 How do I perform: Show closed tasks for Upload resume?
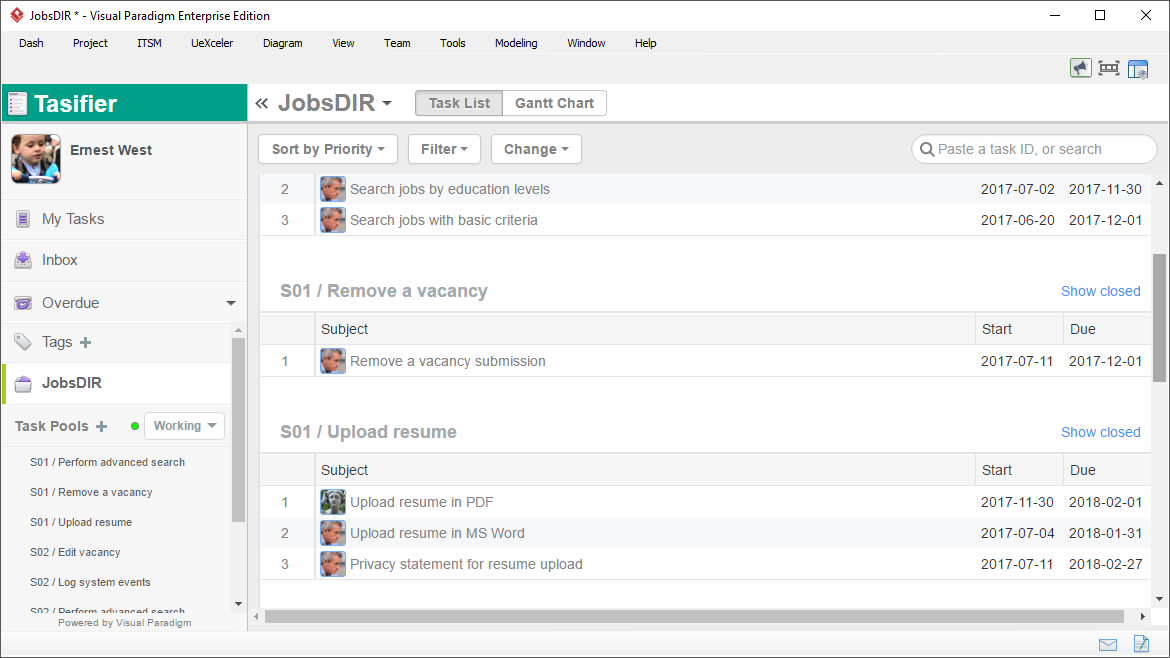pos(1101,432)
